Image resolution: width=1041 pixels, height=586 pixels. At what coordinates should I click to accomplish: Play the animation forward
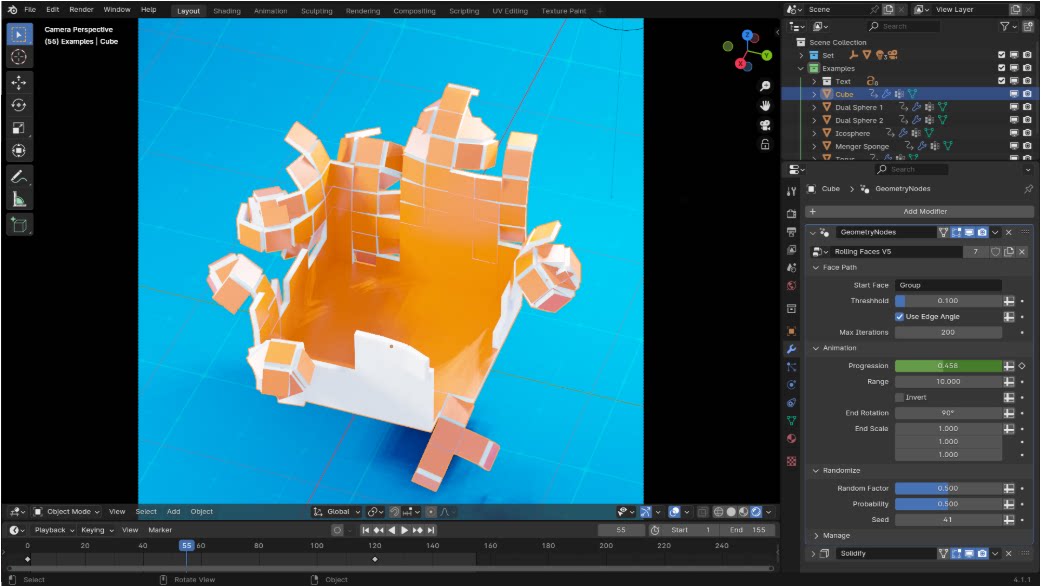click(404, 530)
